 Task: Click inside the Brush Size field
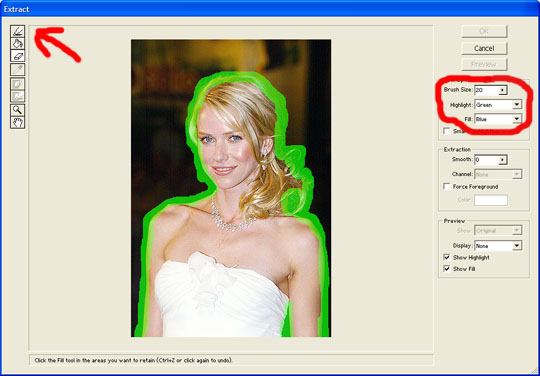(486, 90)
